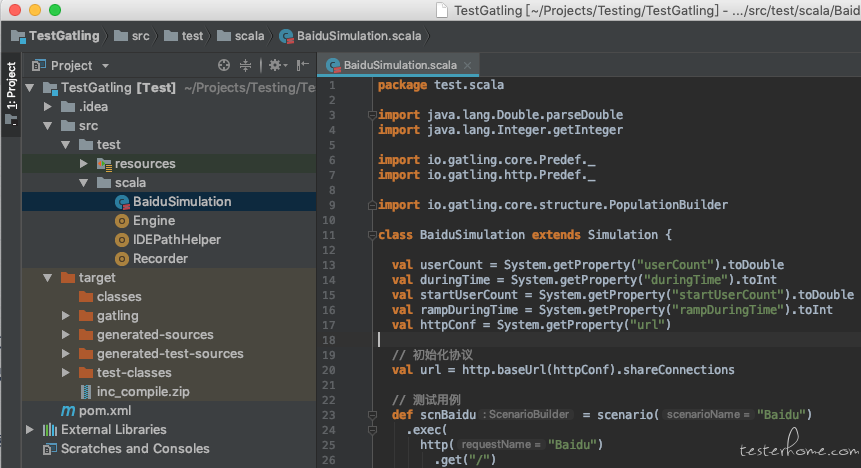Click the generated-sources folder icon

[x=86, y=335]
